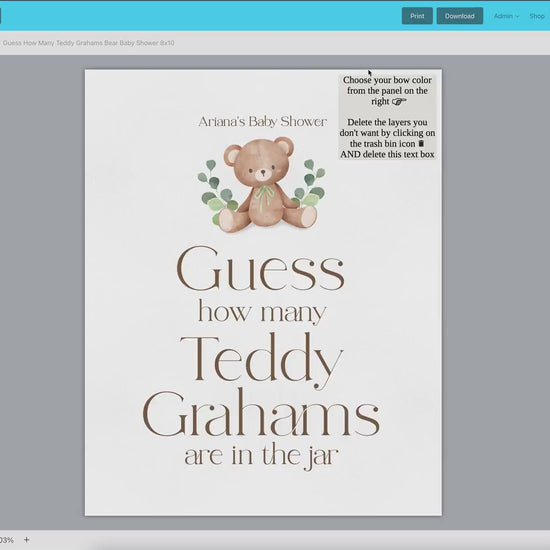Select the teddy bear image
Image resolution: width=550 pixels, height=550 pixels.
262,185
